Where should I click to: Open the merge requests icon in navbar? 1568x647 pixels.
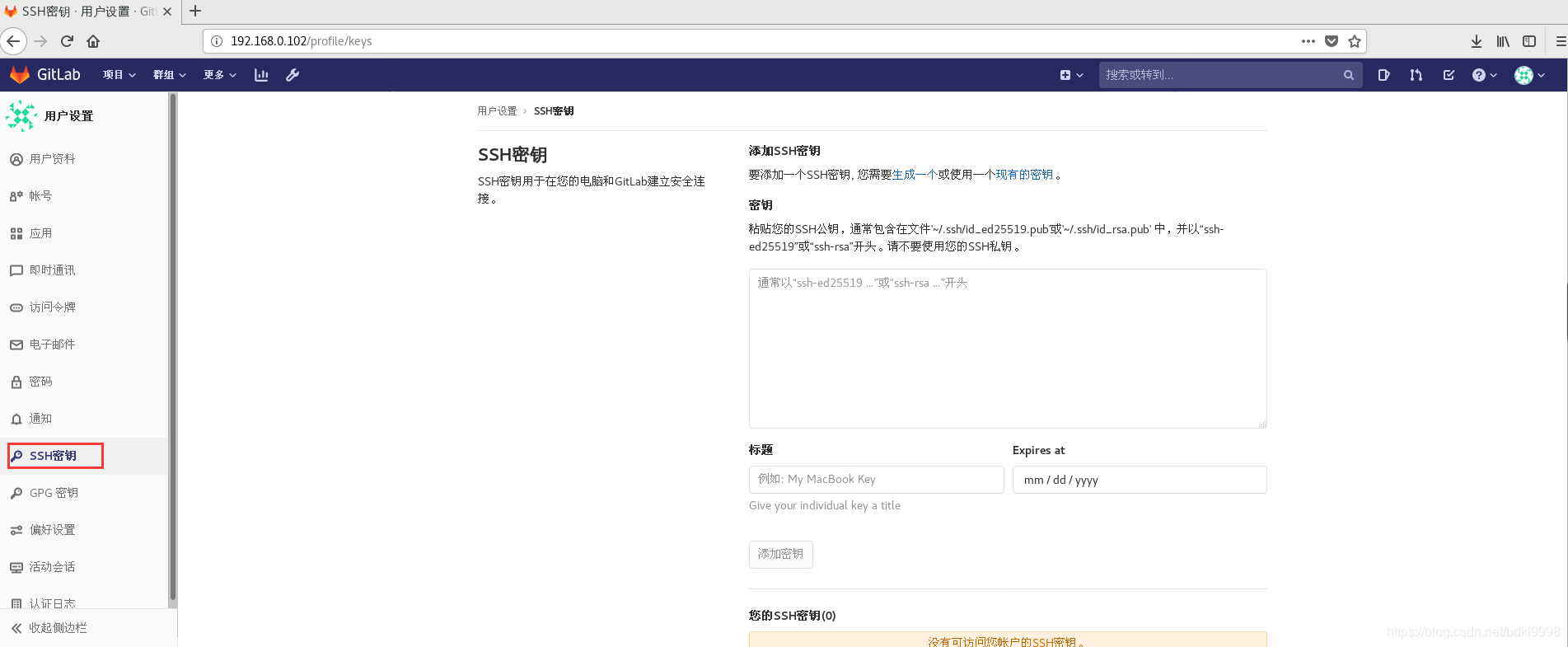point(1416,75)
